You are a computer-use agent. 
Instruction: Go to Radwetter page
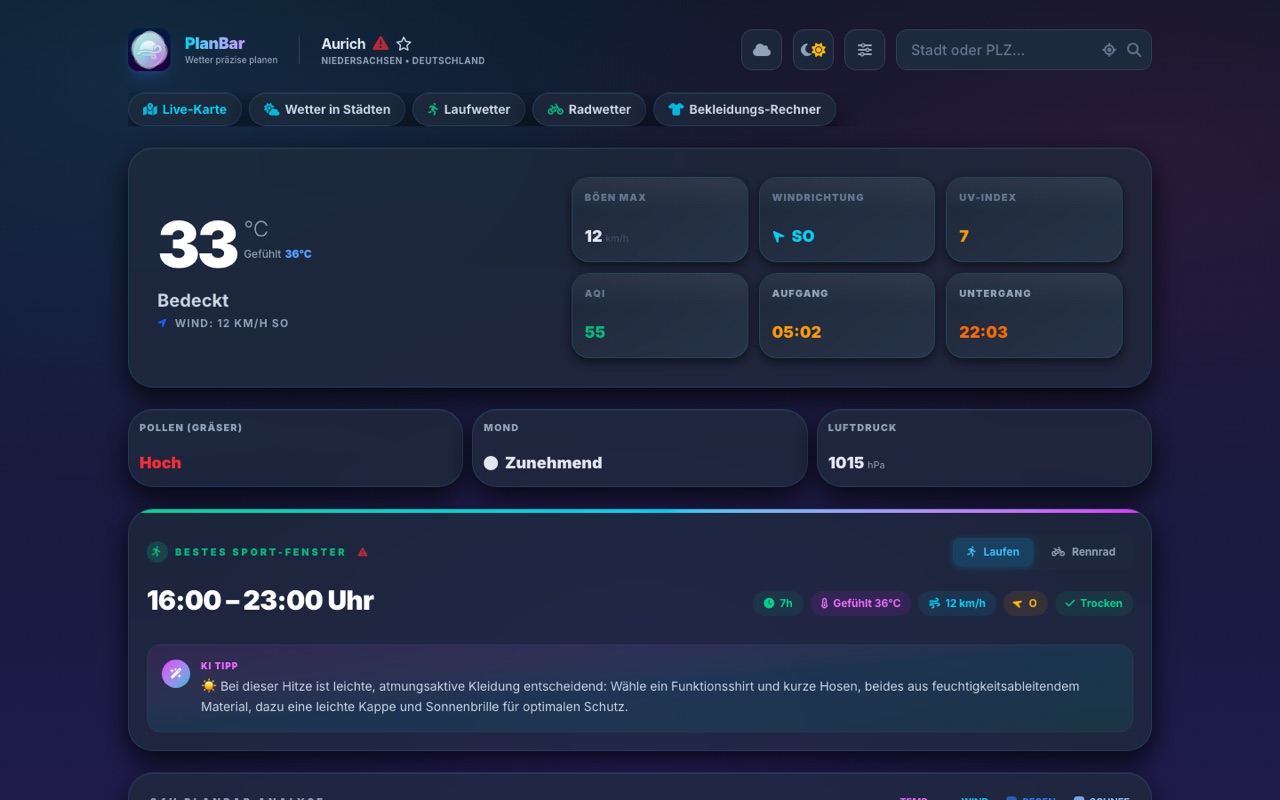tap(589, 109)
